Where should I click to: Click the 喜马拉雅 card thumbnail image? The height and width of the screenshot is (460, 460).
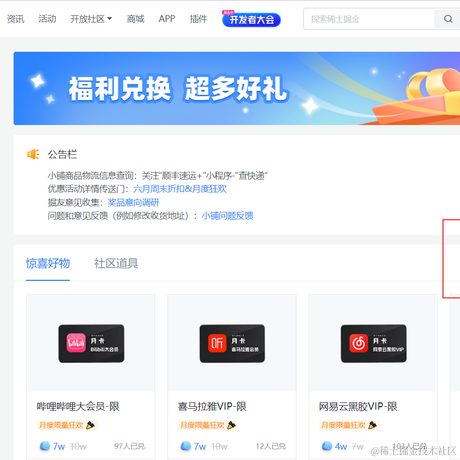(232, 343)
